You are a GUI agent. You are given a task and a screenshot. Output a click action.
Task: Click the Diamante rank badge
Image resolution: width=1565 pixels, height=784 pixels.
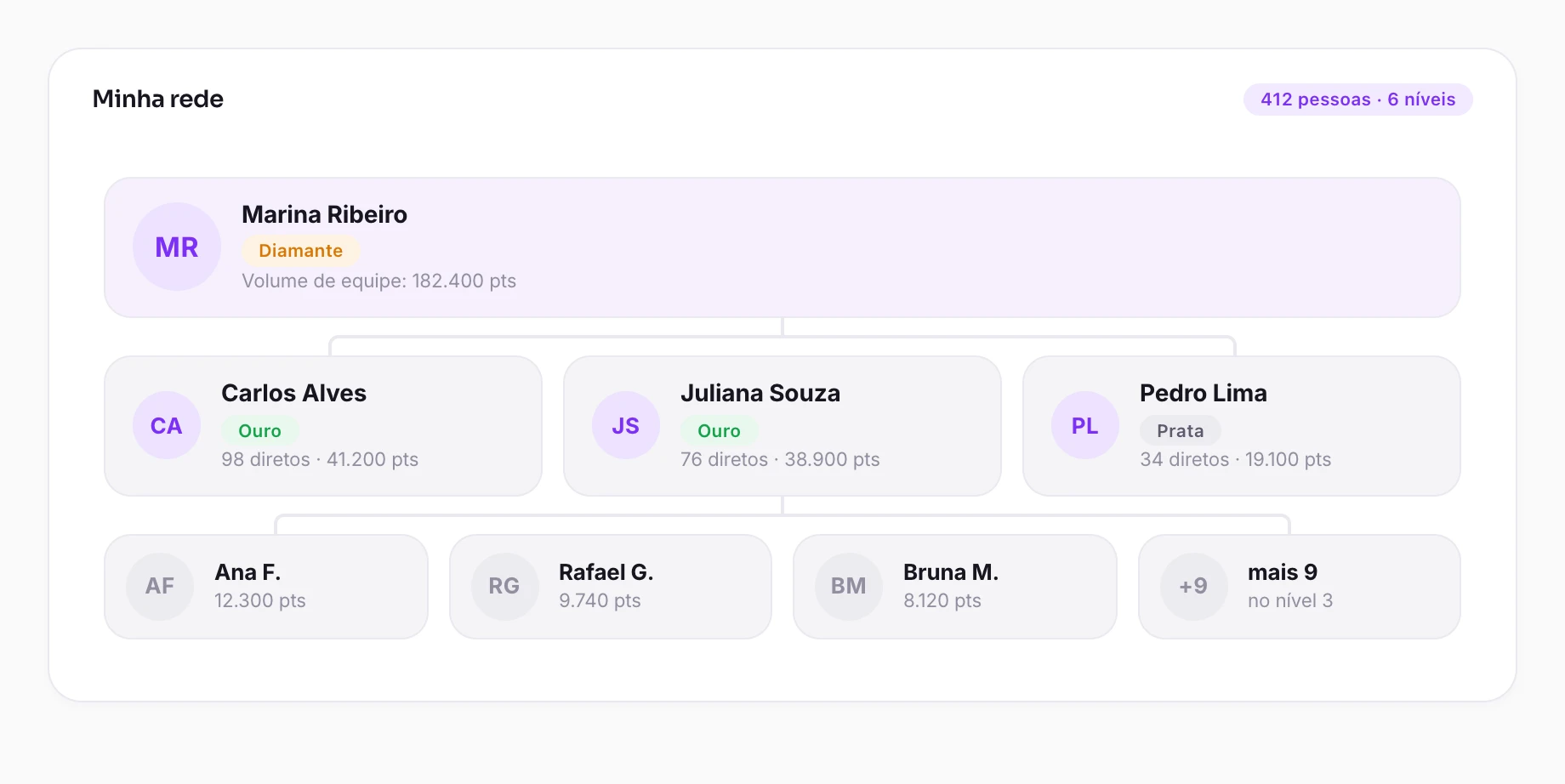301,251
